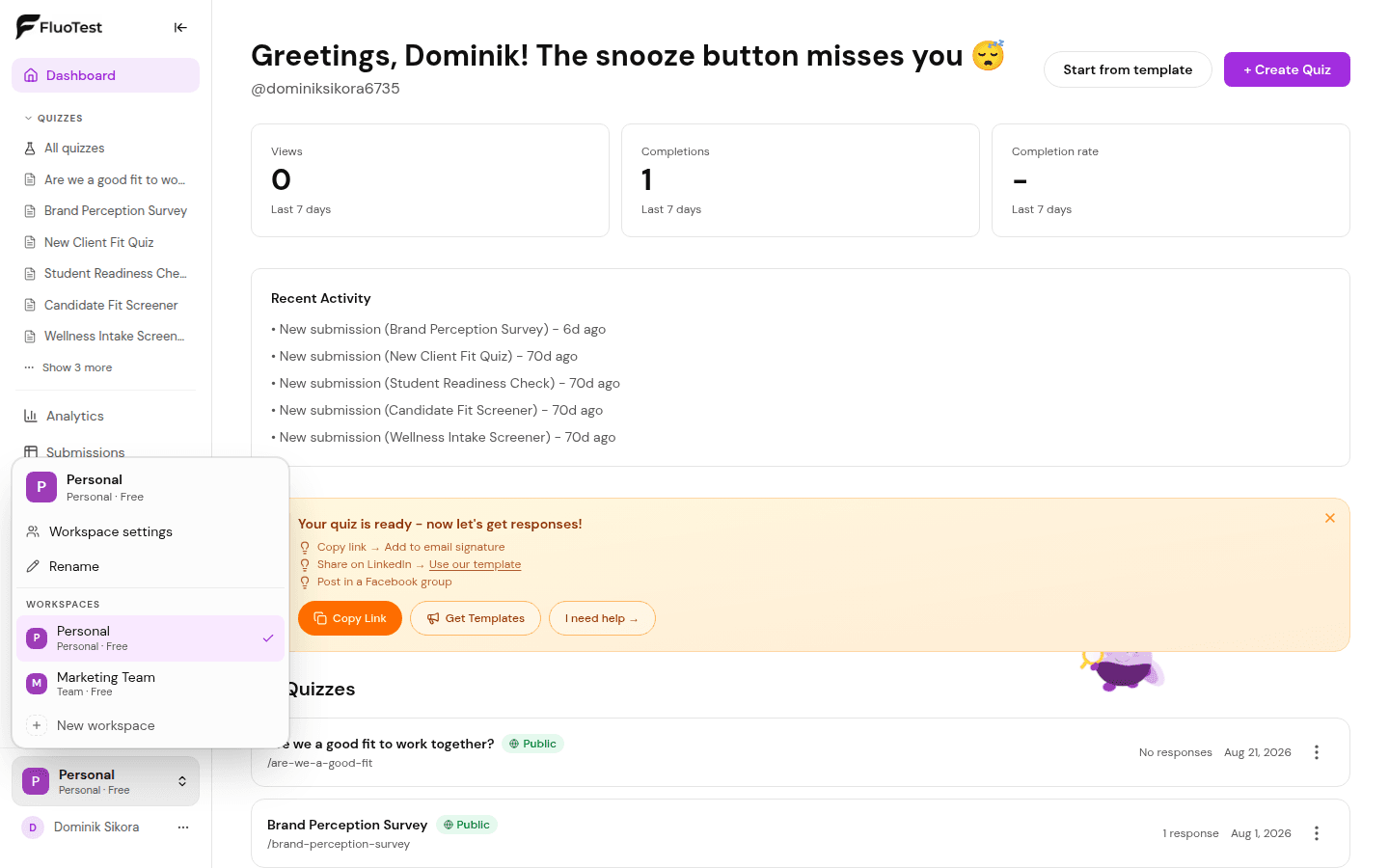Choose Rename in workspace menu
The height and width of the screenshot is (868, 1389).
150,566
